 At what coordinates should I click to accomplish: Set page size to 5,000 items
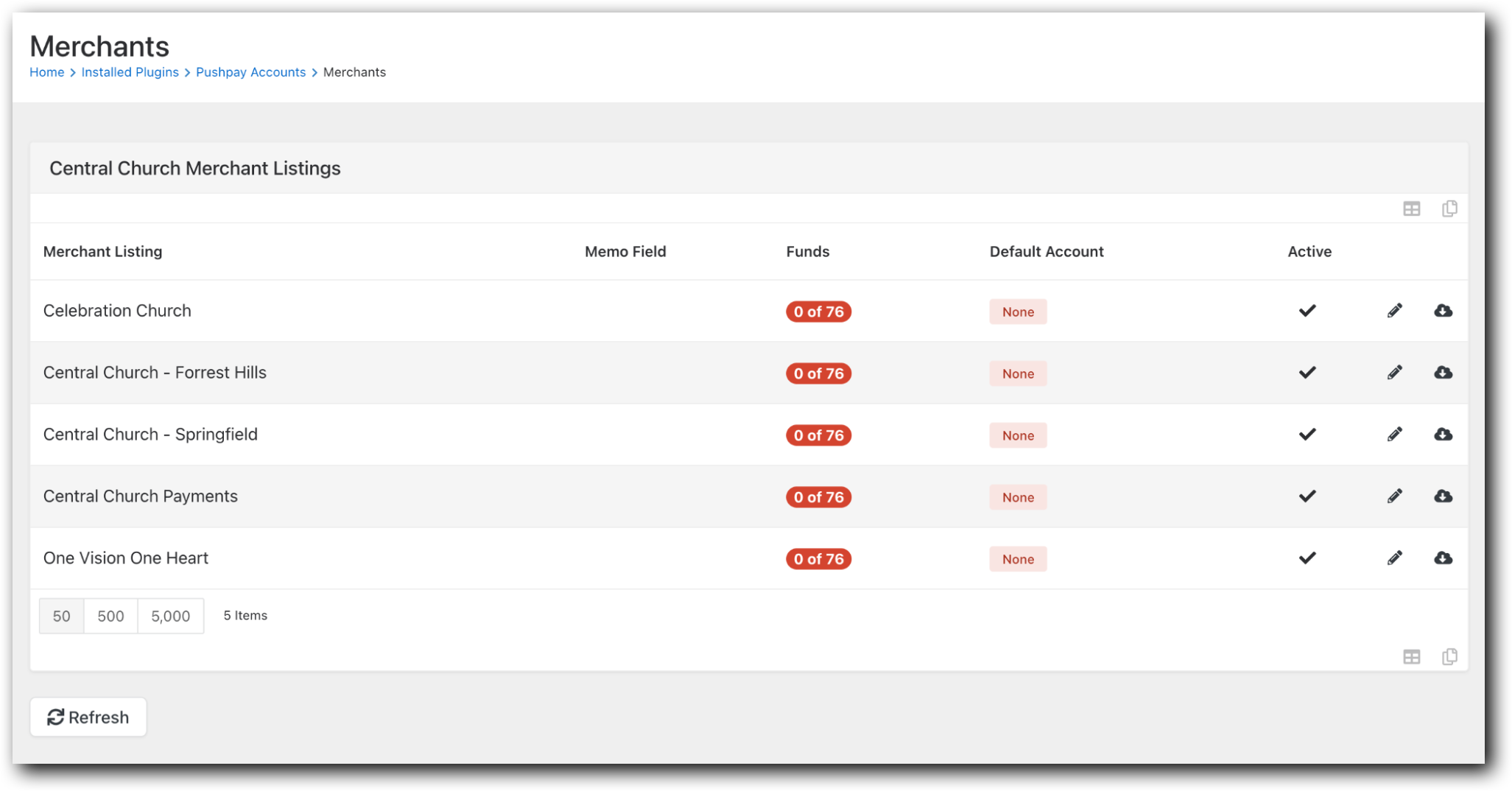(170, 616)
